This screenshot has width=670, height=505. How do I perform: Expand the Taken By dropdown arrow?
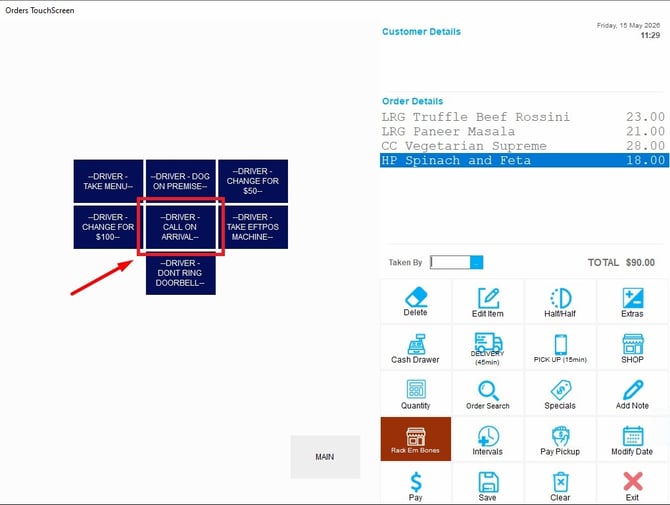pos(476,262)
